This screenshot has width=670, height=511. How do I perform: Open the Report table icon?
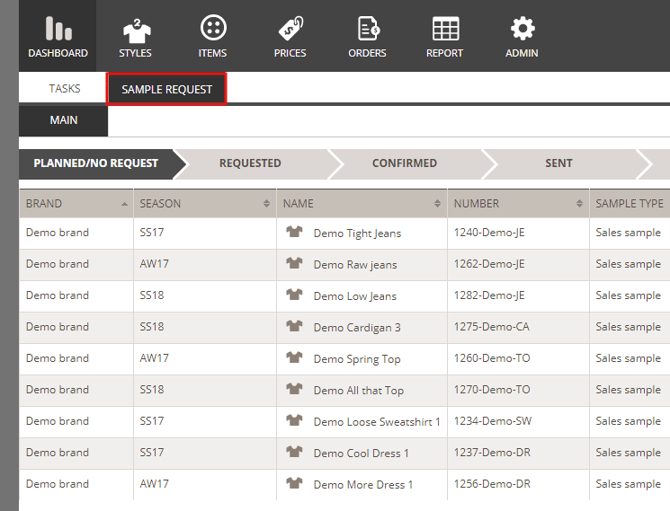(x=445, y=29)
